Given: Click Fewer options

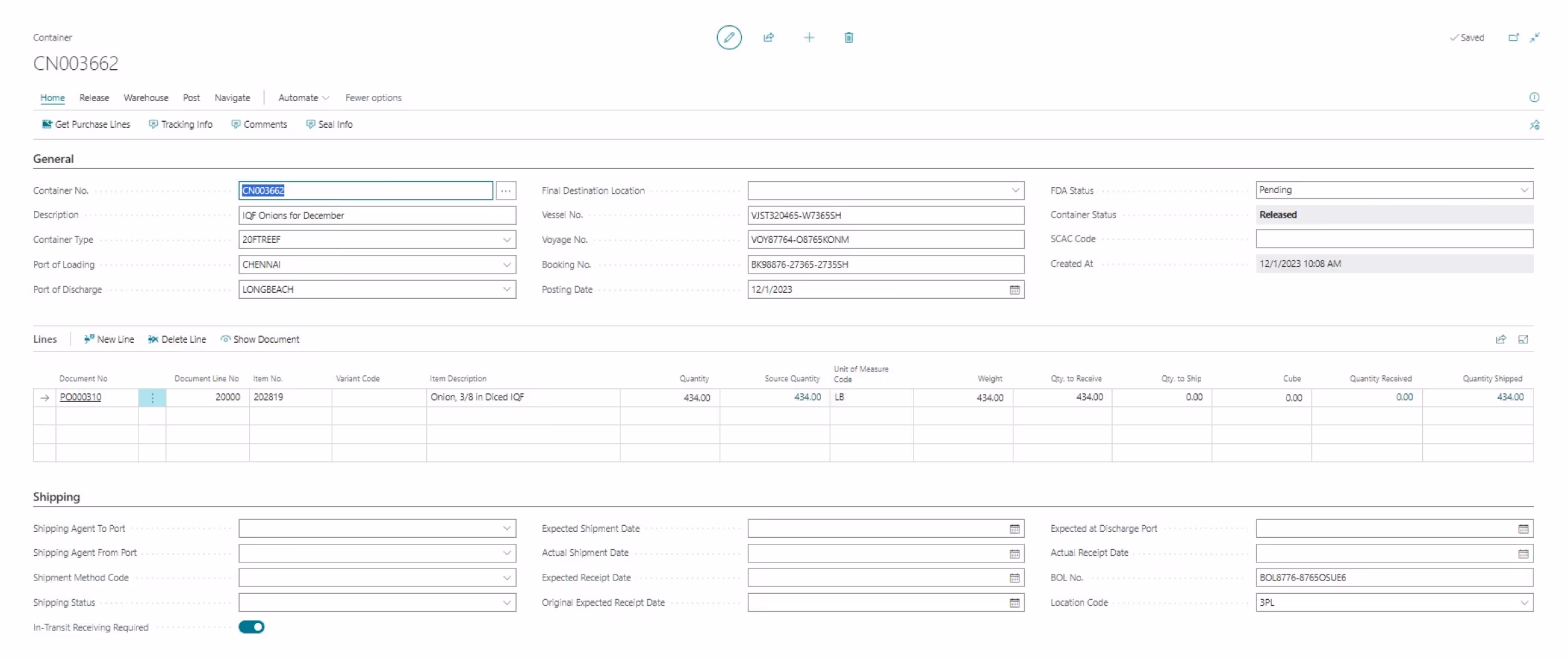Looking at the screenshot, I should click(x=374, y=98).
